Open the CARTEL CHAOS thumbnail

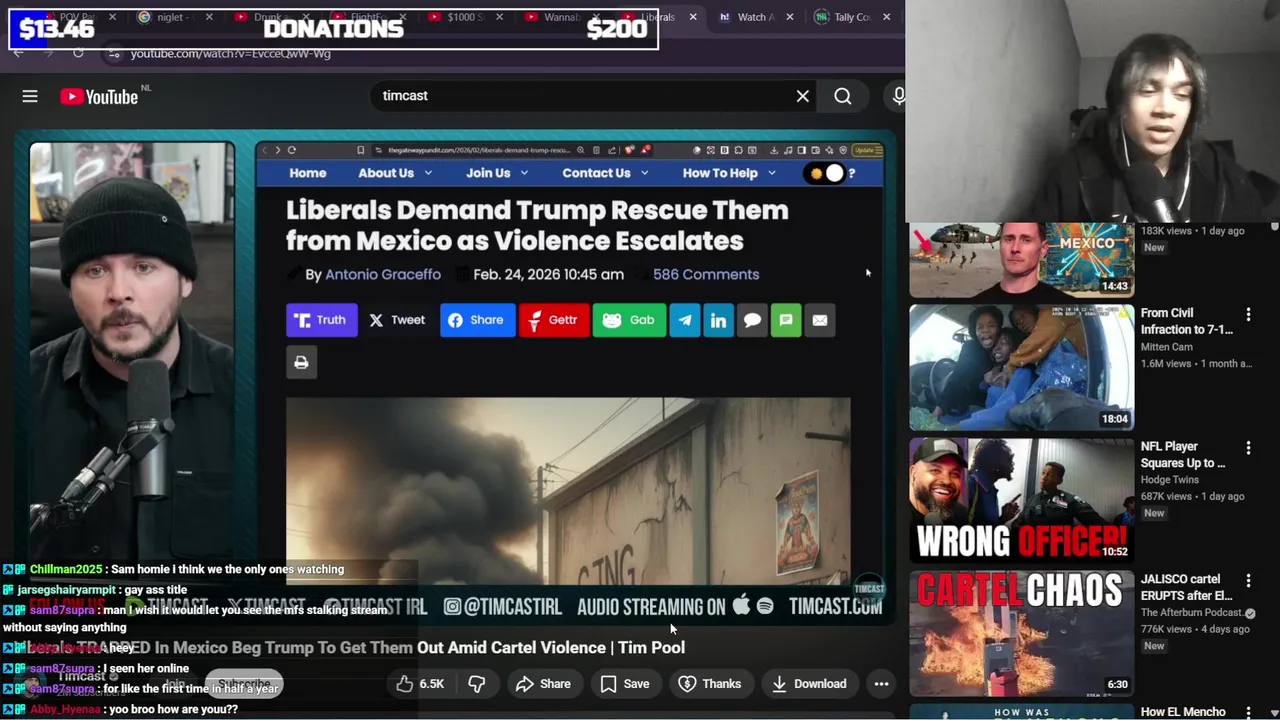(x=1021, y=633)
